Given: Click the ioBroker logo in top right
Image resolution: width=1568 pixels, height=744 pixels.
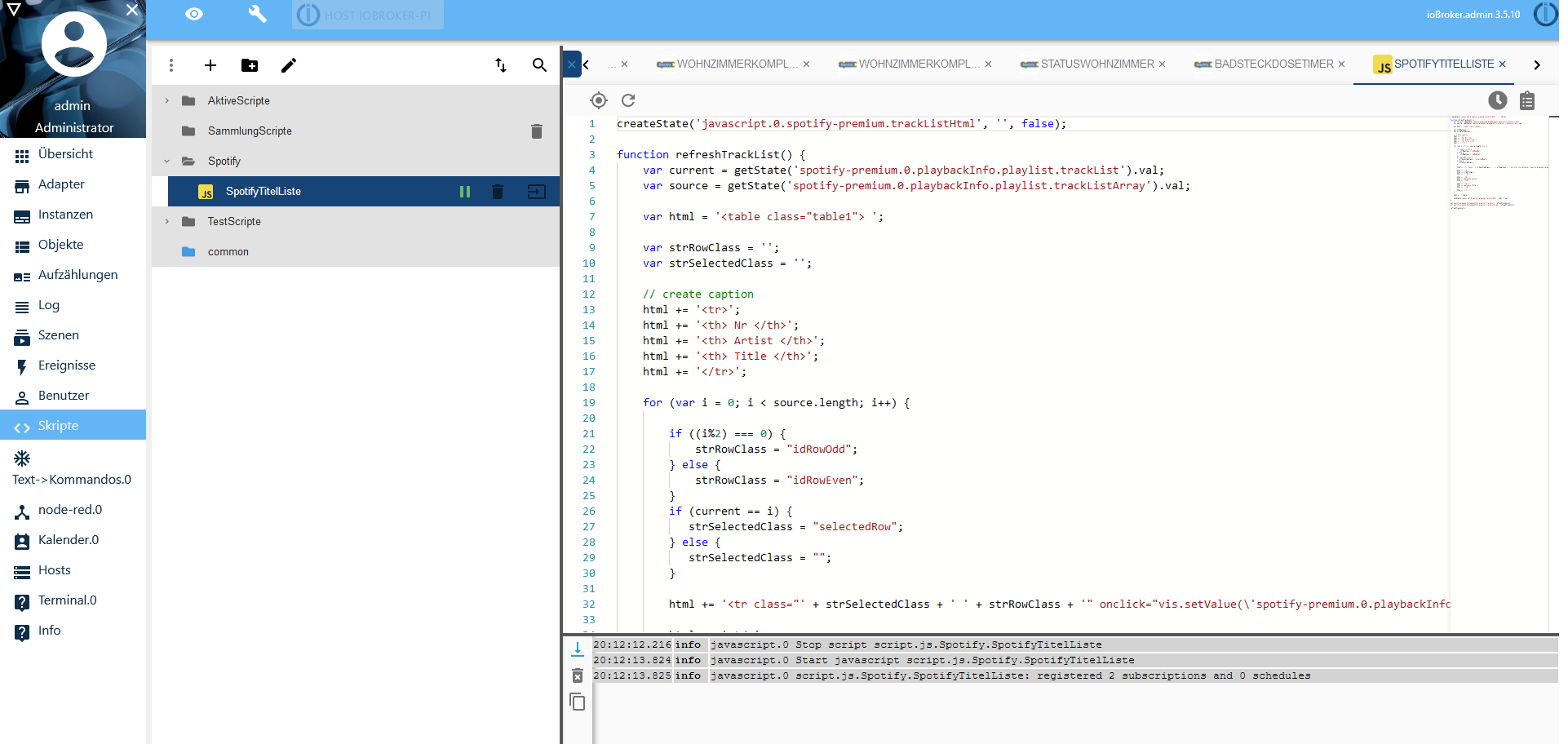Looking at the screenshot, I should click(x=1546, y=14).
